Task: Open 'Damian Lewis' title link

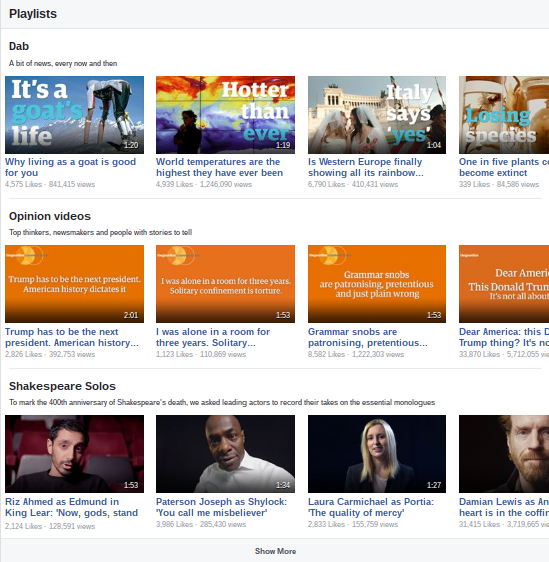Action: [504, 507]
